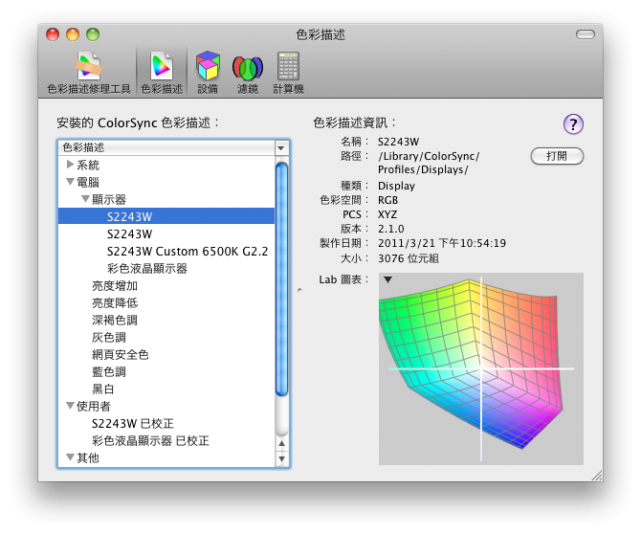Image resolution: width=640 pixels, height=534 pixels.
Task: Click the 種類 value Display
Action: 396,186
